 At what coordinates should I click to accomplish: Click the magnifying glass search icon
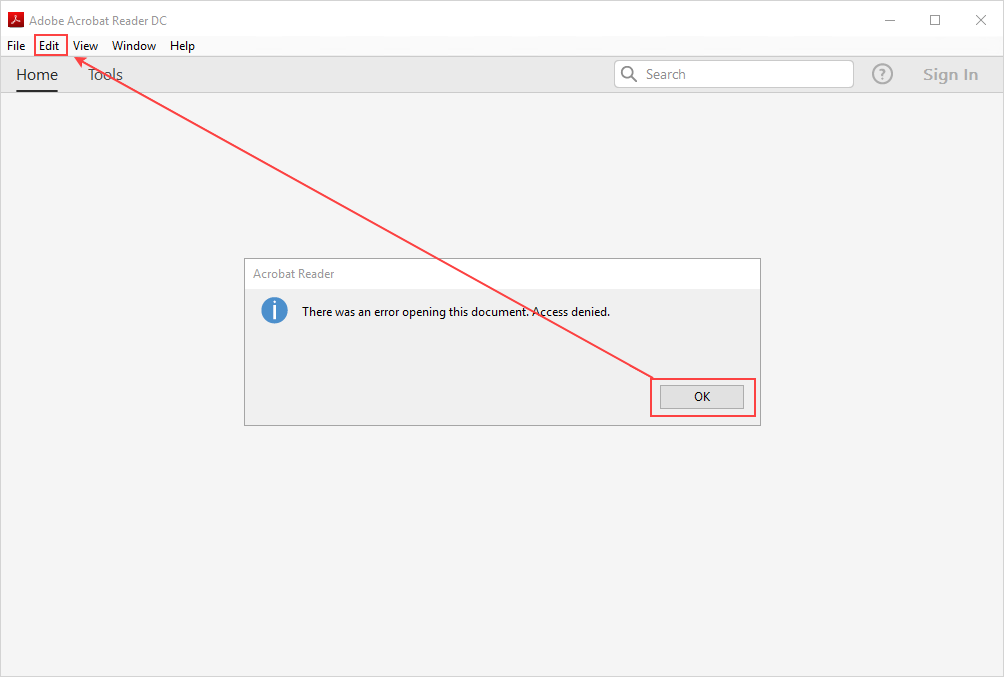point(629,74)
